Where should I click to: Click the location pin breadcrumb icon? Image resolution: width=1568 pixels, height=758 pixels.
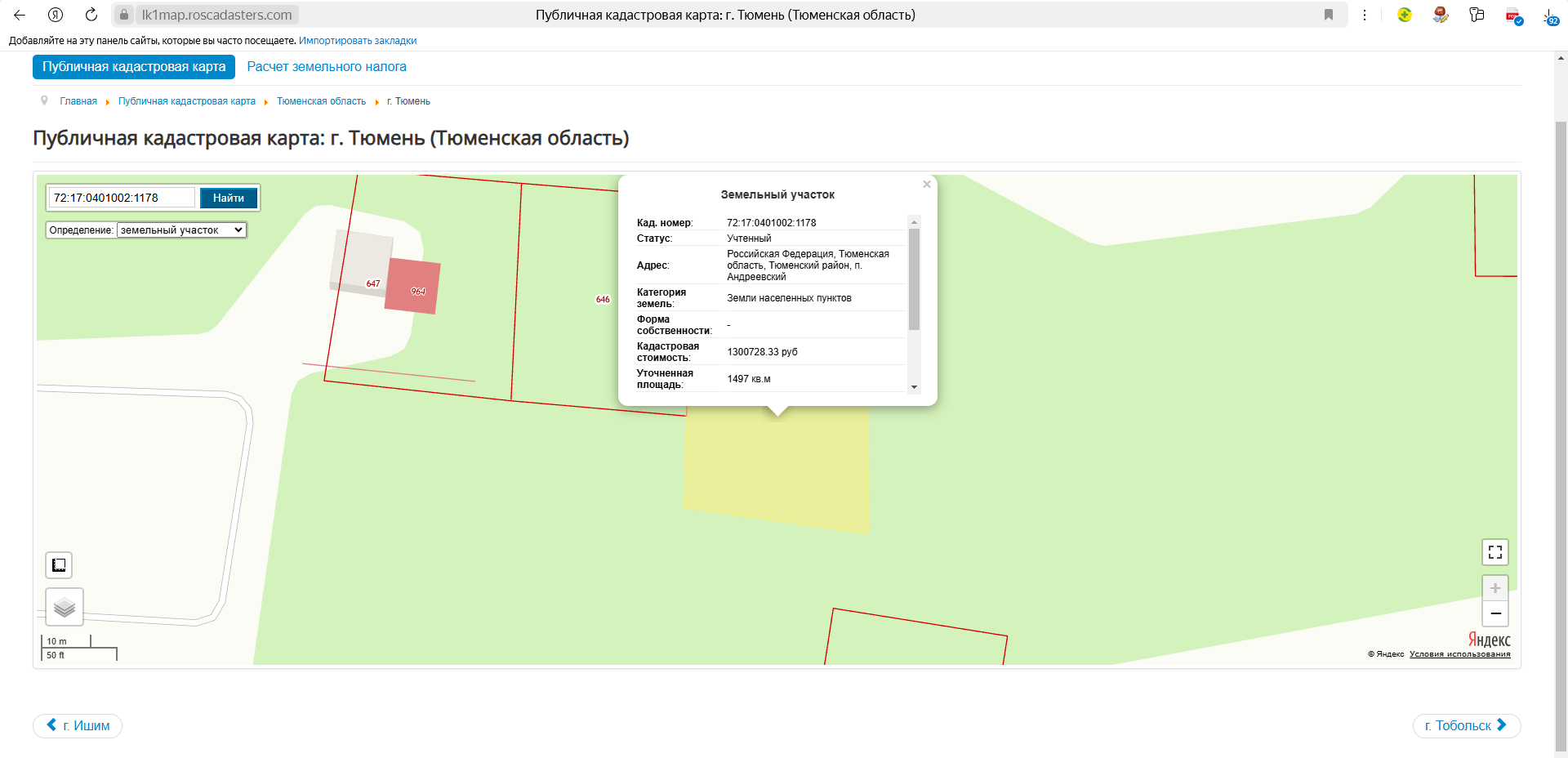coord(44,100)
